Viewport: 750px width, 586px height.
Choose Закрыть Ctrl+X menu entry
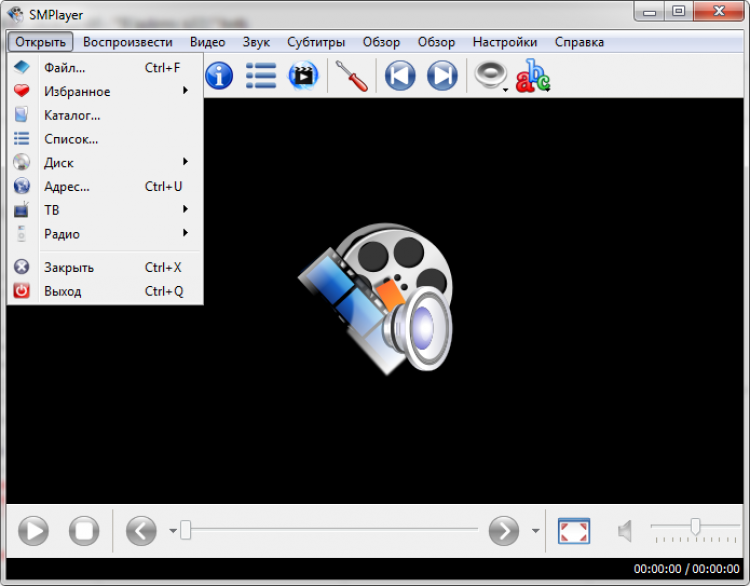[x=106, y=267]
